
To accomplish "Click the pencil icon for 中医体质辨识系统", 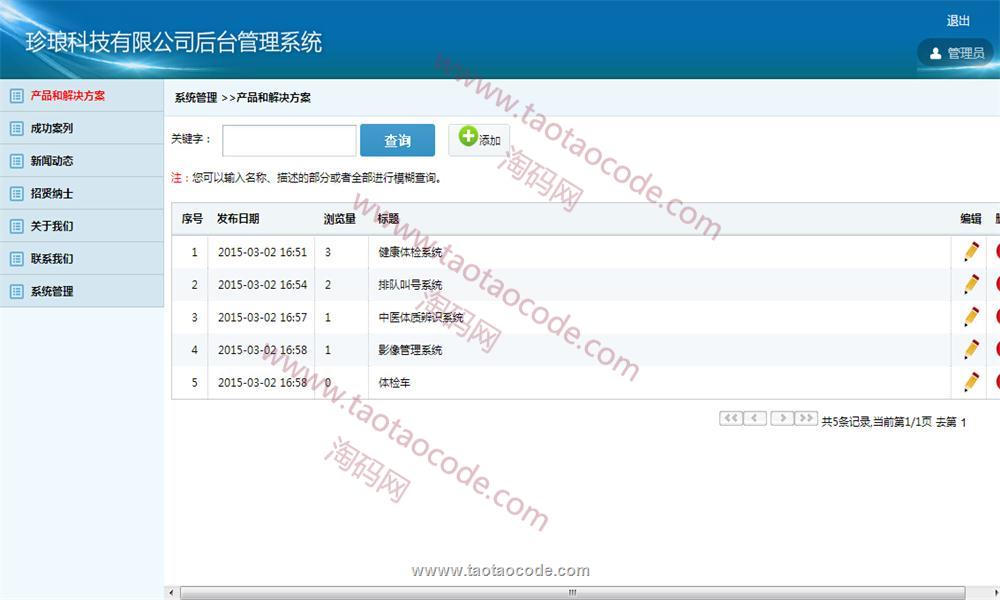I will point(971,317).
